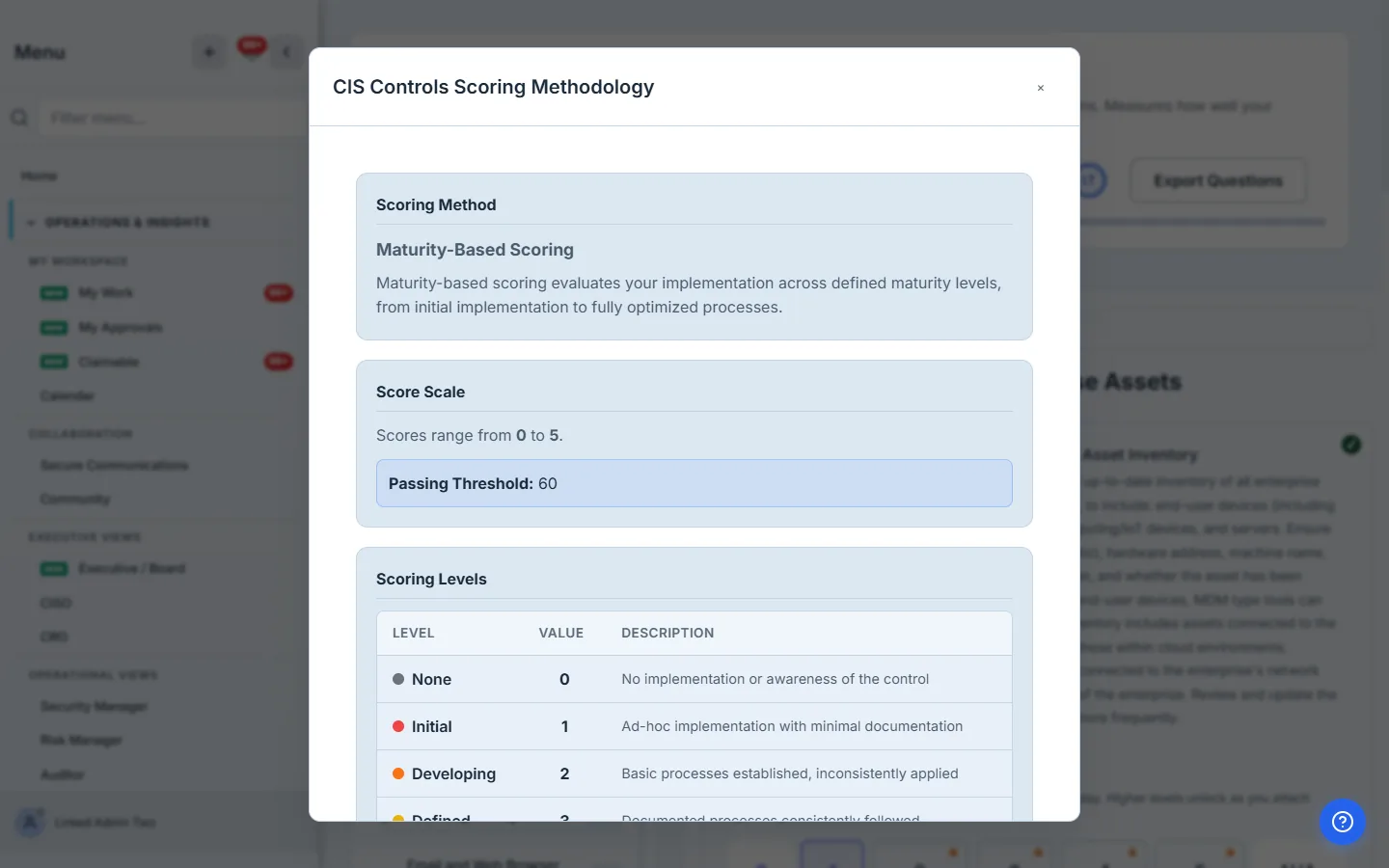Click the dialog title CIS Controls Scoring Methodology
This screenshot has width=1389, height=868.
click(x=493, y=87)
